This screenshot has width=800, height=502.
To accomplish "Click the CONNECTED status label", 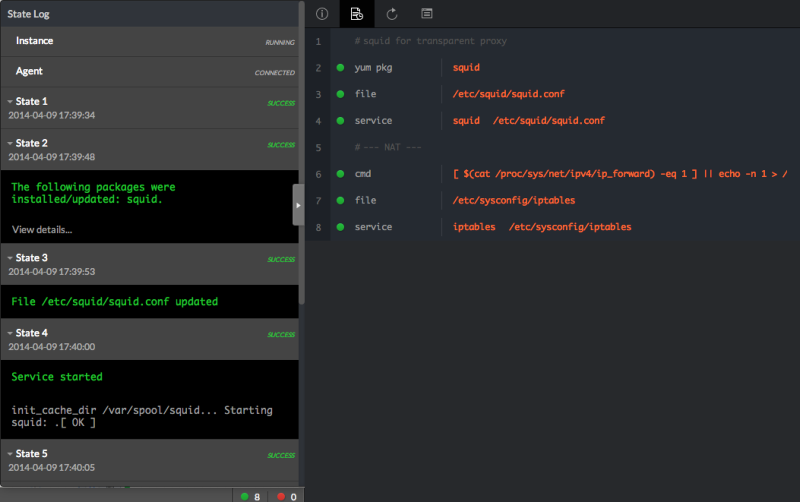I will 274,73.
